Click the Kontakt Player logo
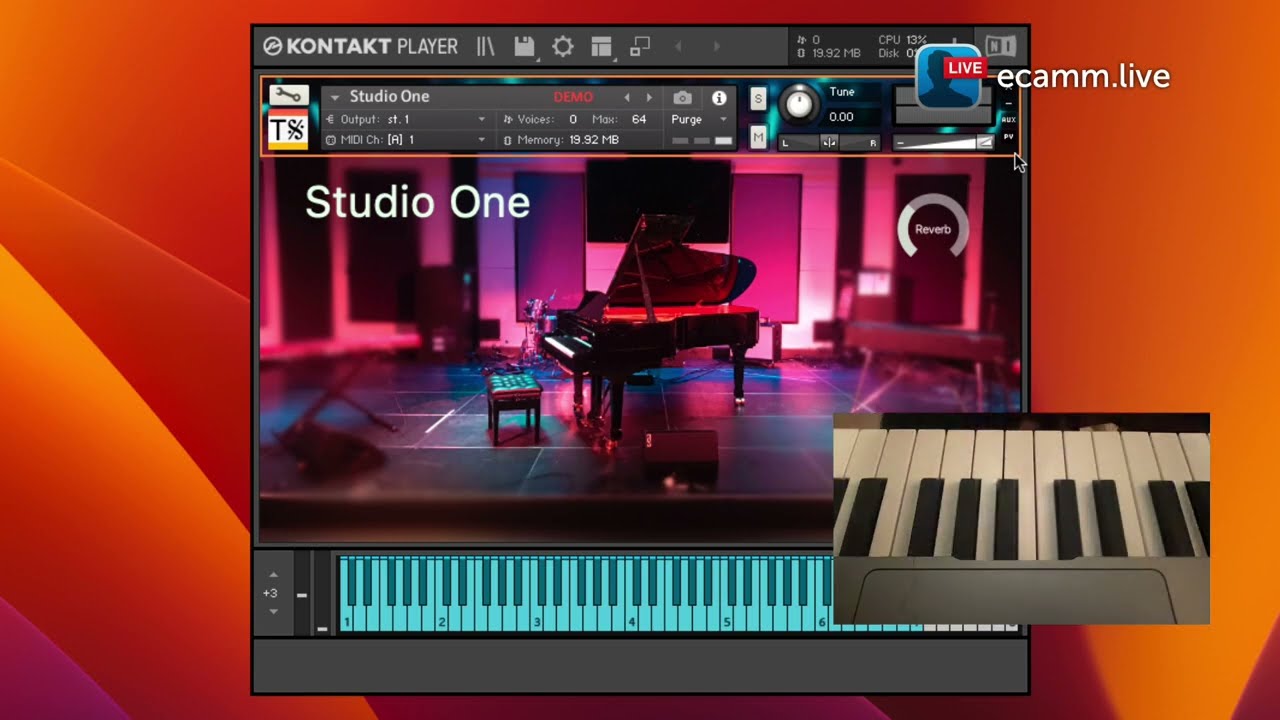 (360, 46)
